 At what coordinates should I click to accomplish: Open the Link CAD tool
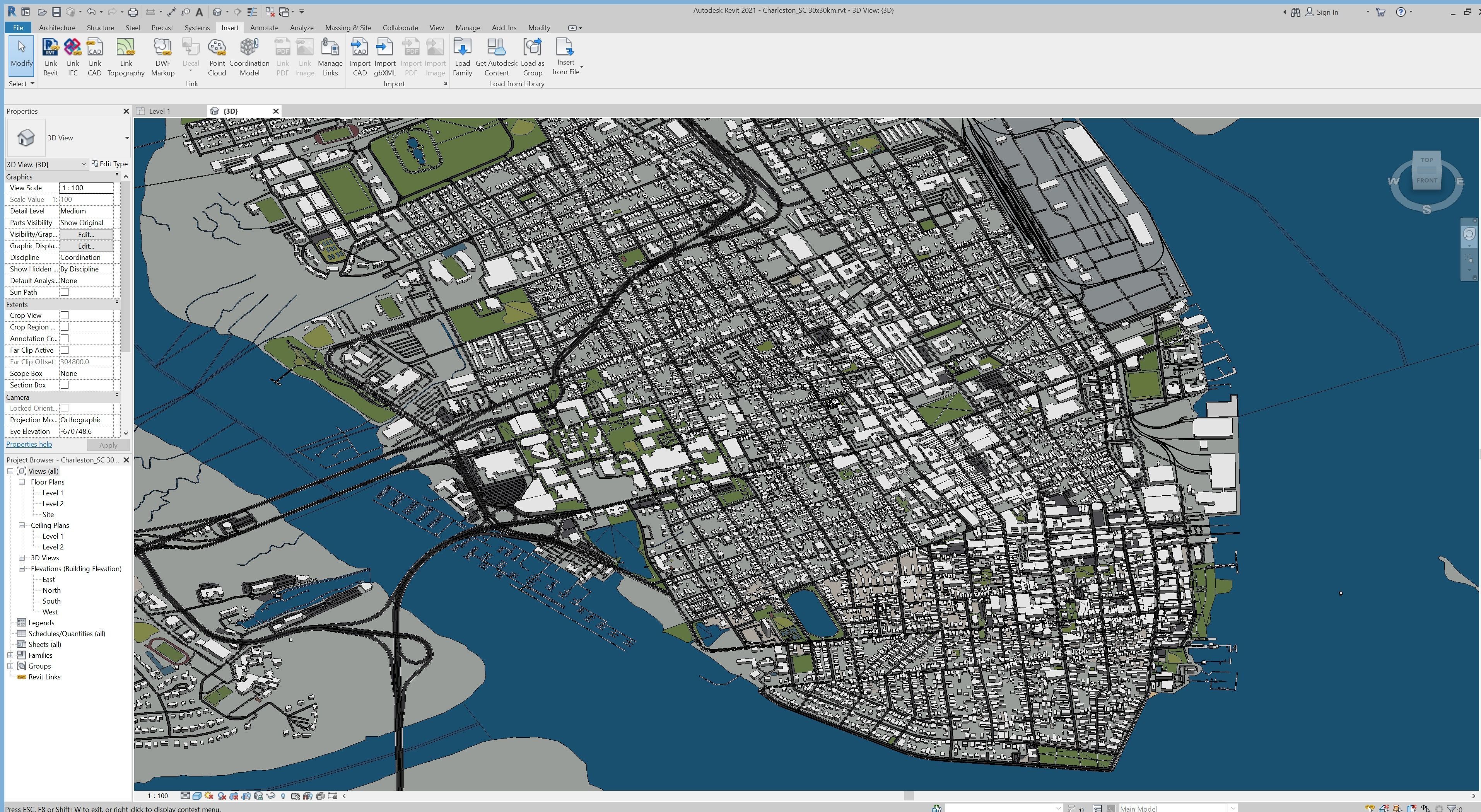[94, 57]
